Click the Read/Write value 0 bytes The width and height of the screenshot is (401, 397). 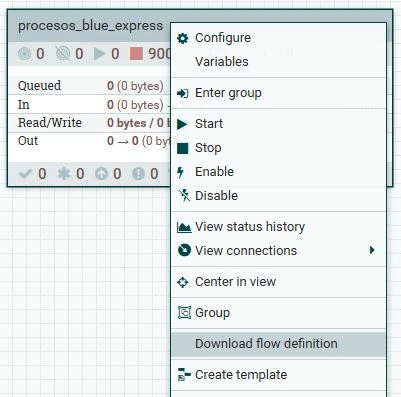pyautogui.click(x=127, y=123)
